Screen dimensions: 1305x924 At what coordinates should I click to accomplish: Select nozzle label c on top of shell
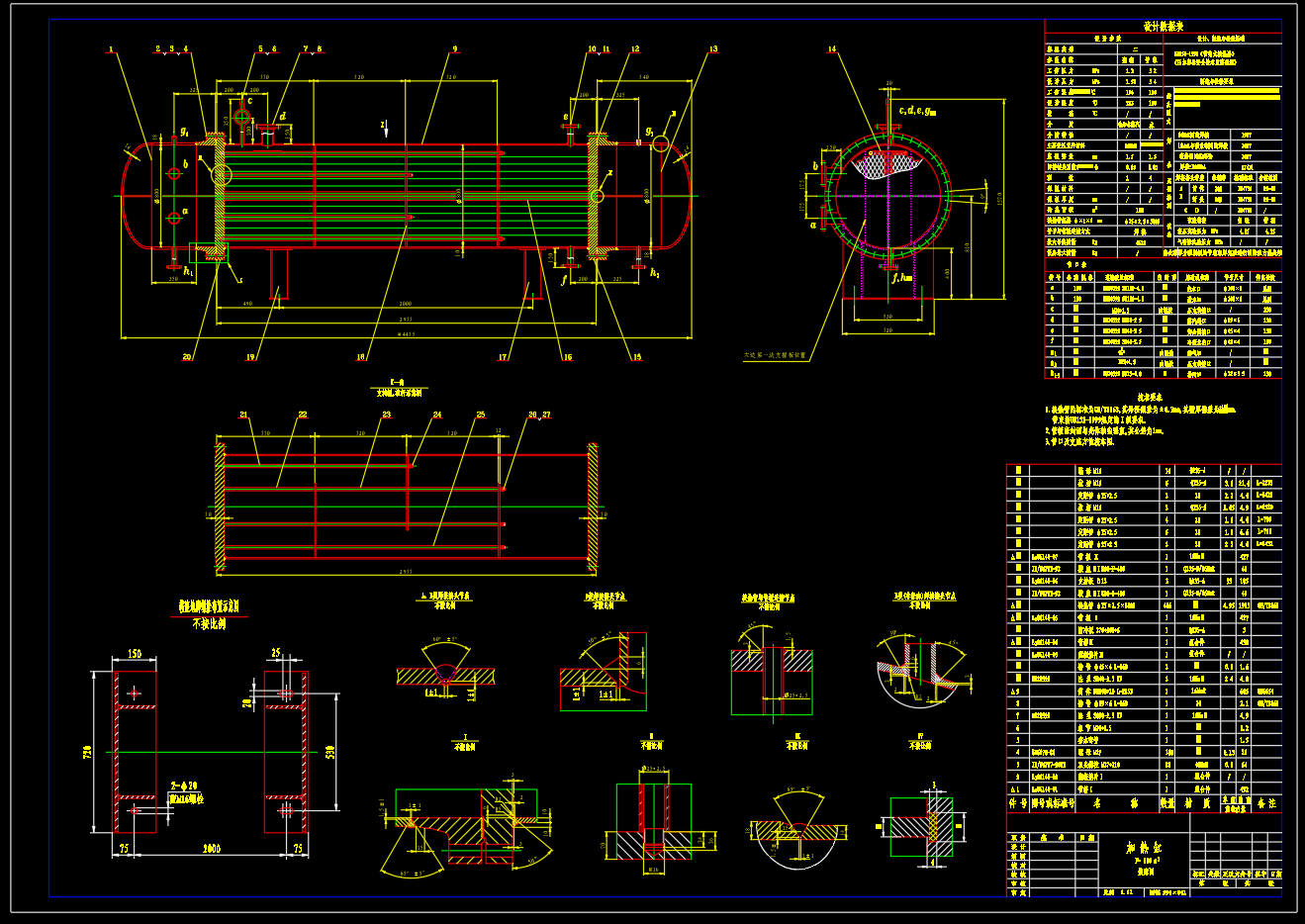coord(249,100)
